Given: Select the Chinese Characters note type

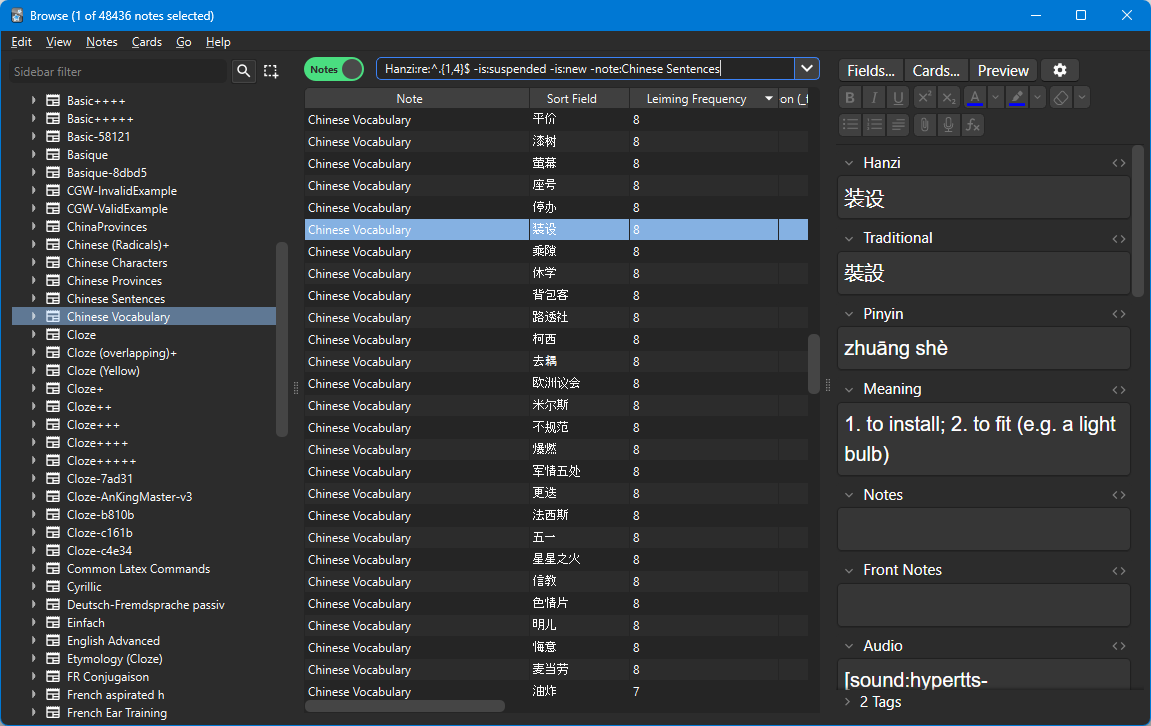Looking at the screenshot, I should 117,262.
